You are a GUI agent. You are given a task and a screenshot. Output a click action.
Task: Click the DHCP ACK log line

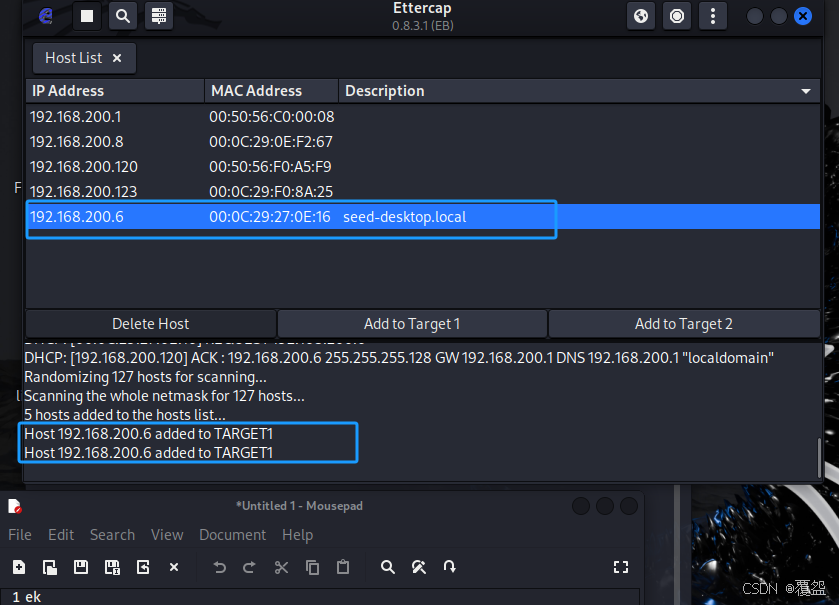point(399,358)
